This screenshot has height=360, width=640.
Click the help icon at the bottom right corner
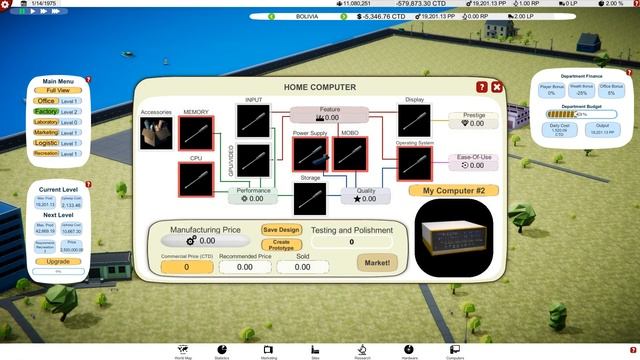tap(633, 350)
